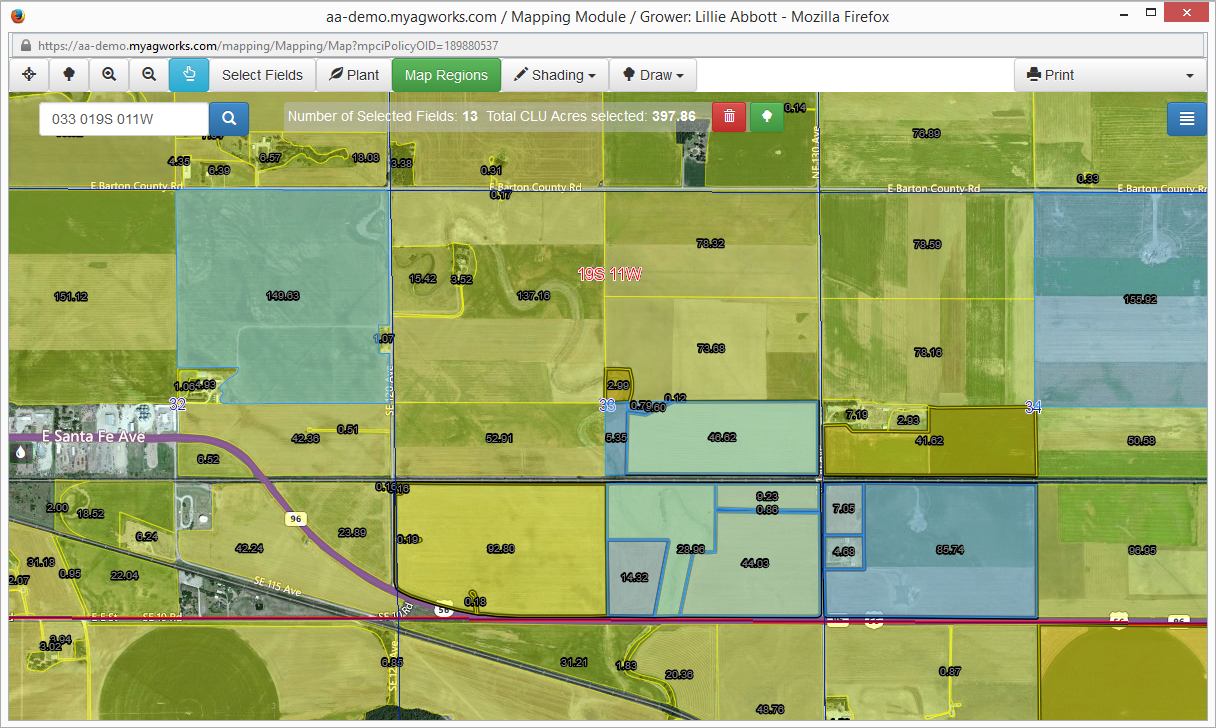1216x728 pixels.
Task: Click the Highway 96 shield marker
Action: point(295,518)
